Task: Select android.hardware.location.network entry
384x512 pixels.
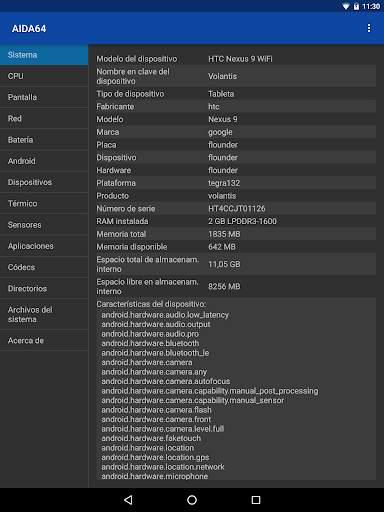Action: 163,467
